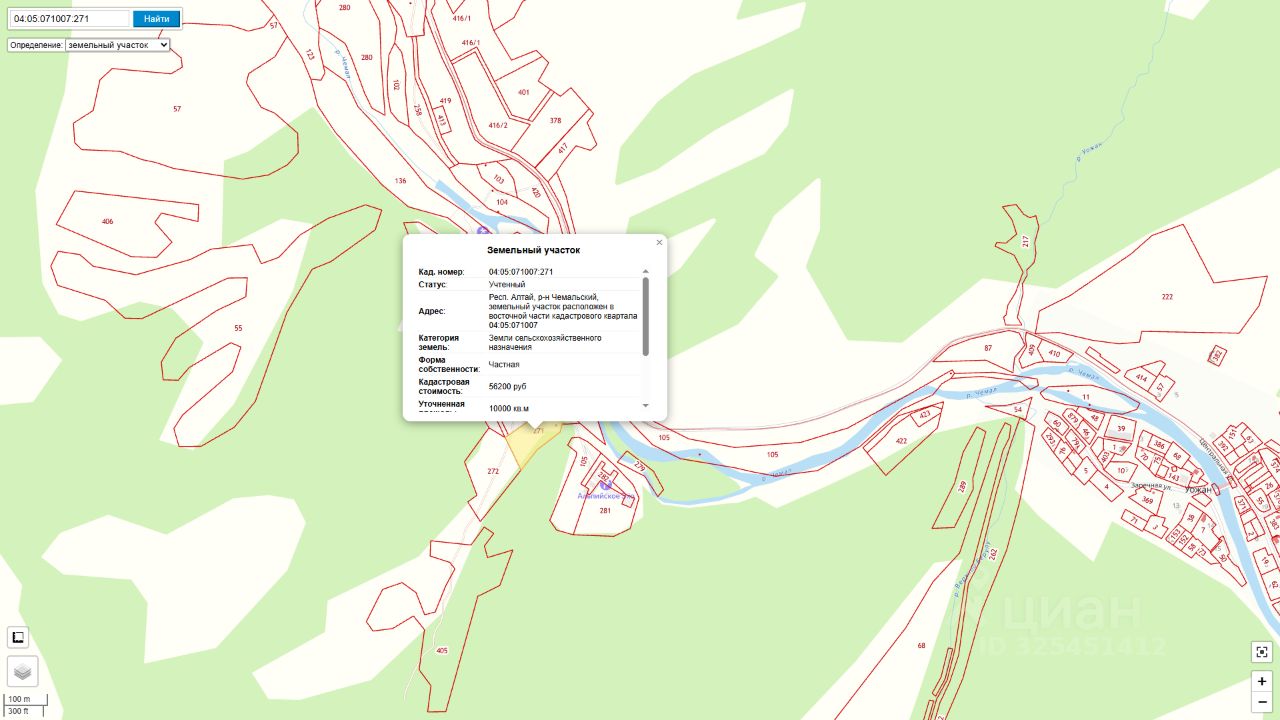Click the land category value Земли сельскохозяйственного назначения
The image size is (1280, 720).
(545, 342)
